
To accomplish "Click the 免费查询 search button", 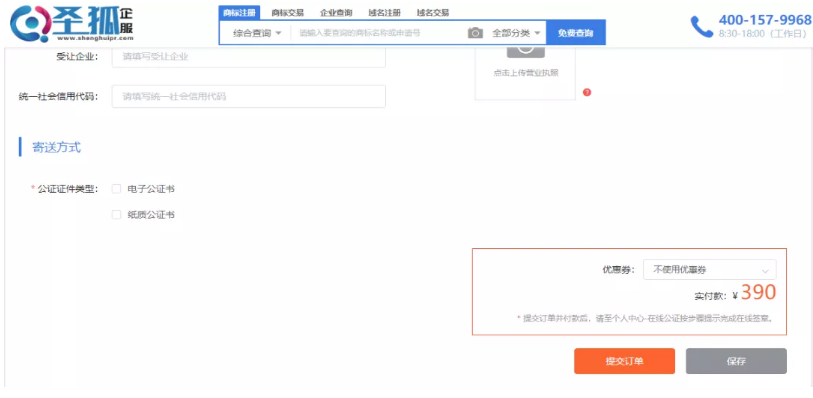I will pyautogui.click(x=576, y=33).
